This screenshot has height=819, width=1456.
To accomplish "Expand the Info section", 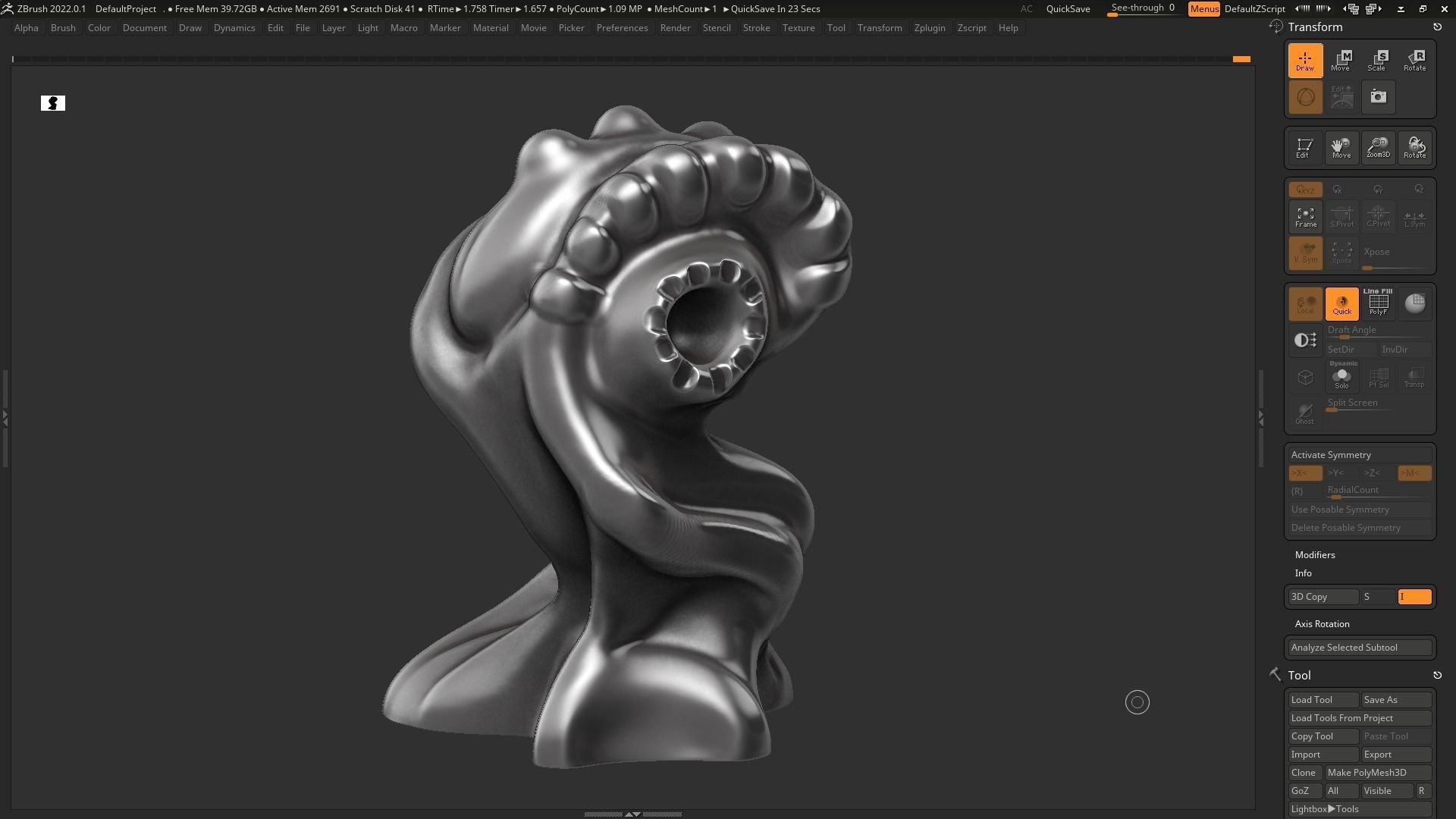I will pos(1303,573).
